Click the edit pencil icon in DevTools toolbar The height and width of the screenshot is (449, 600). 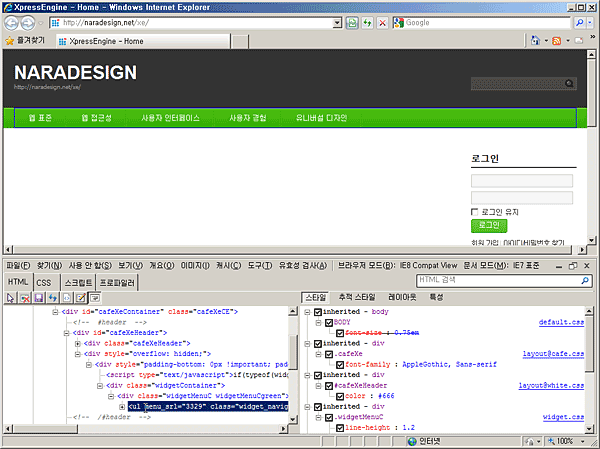pyautogui.click(x=81, y=298)
